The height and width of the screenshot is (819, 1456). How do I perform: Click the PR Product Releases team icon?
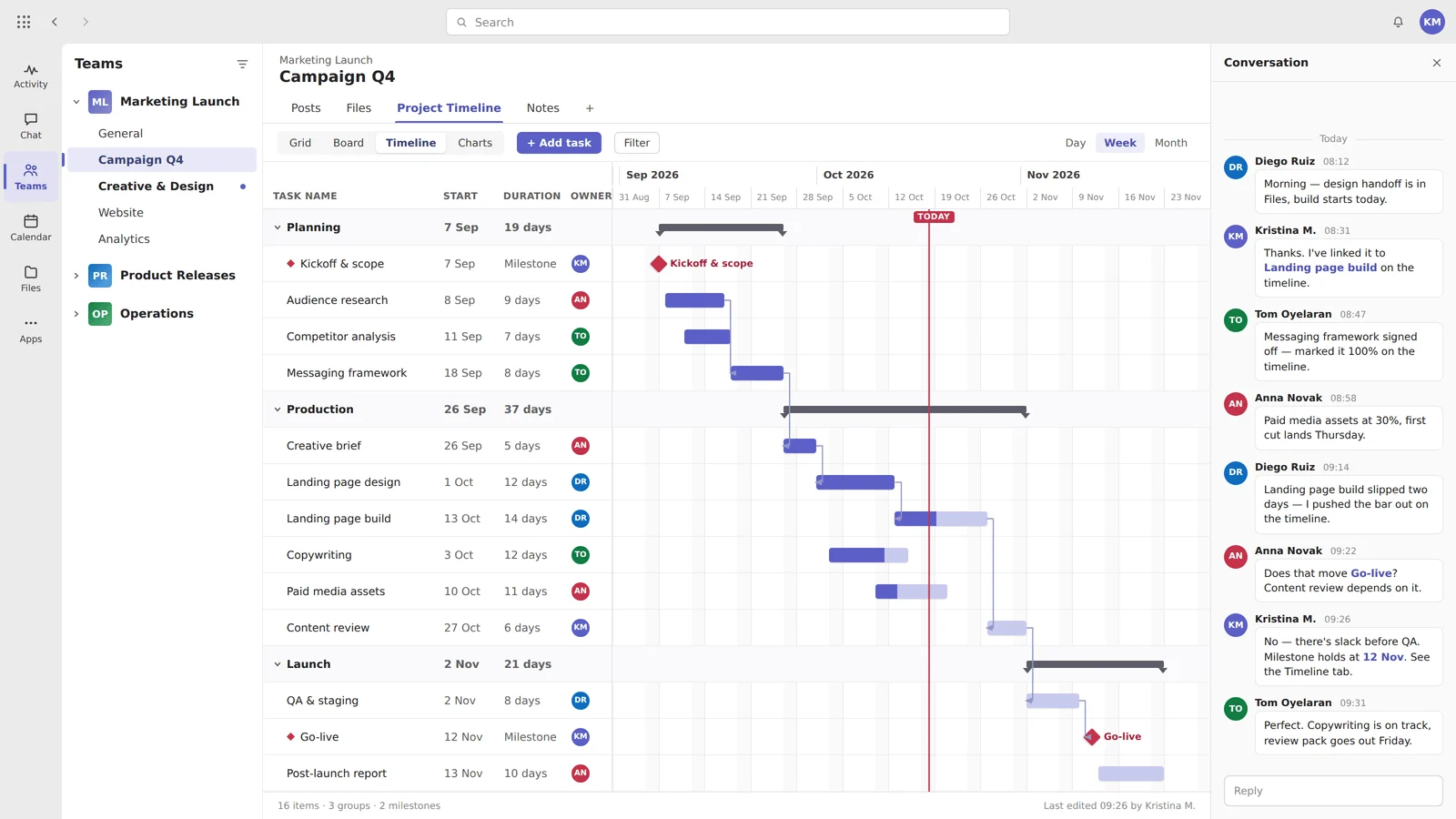click(x=100, y=276)
